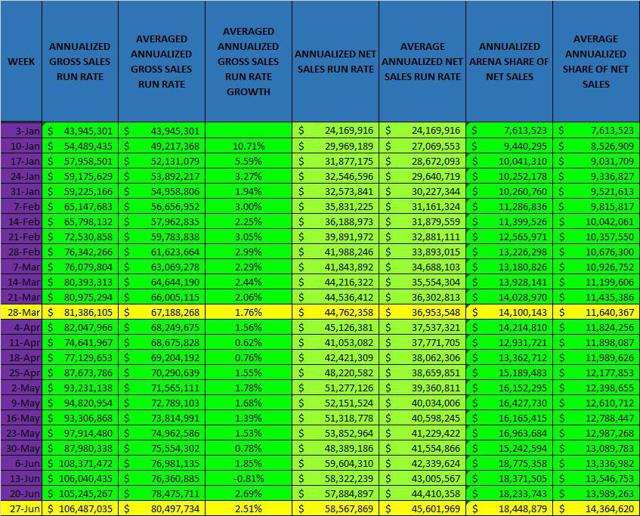Click the cell with 44,536,412
640x516 pixels.
[336, 297]
